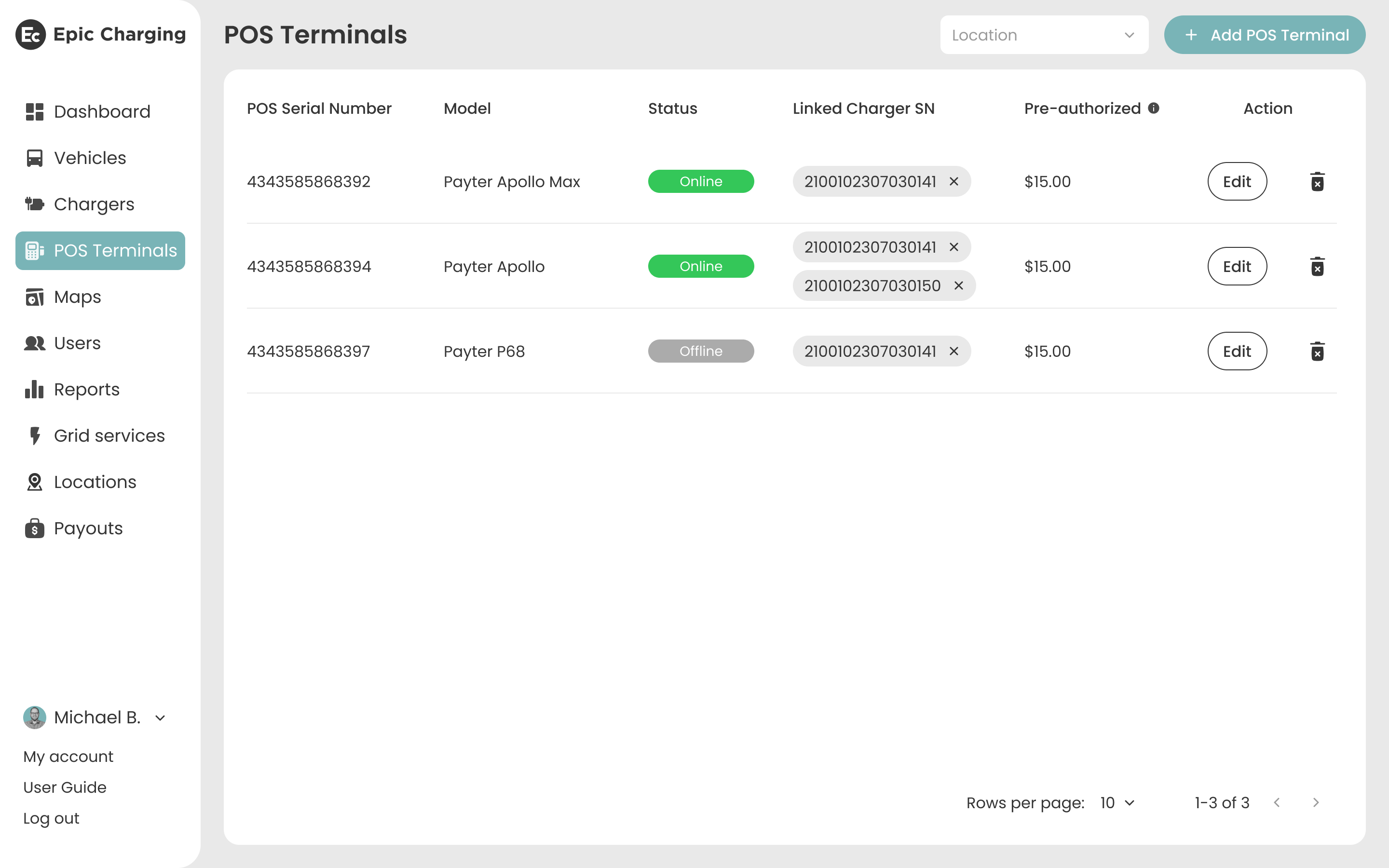The height and width of the screenshot is (868, 1389).
Task: Open Grid services menu label
Action: click(109, 436)
